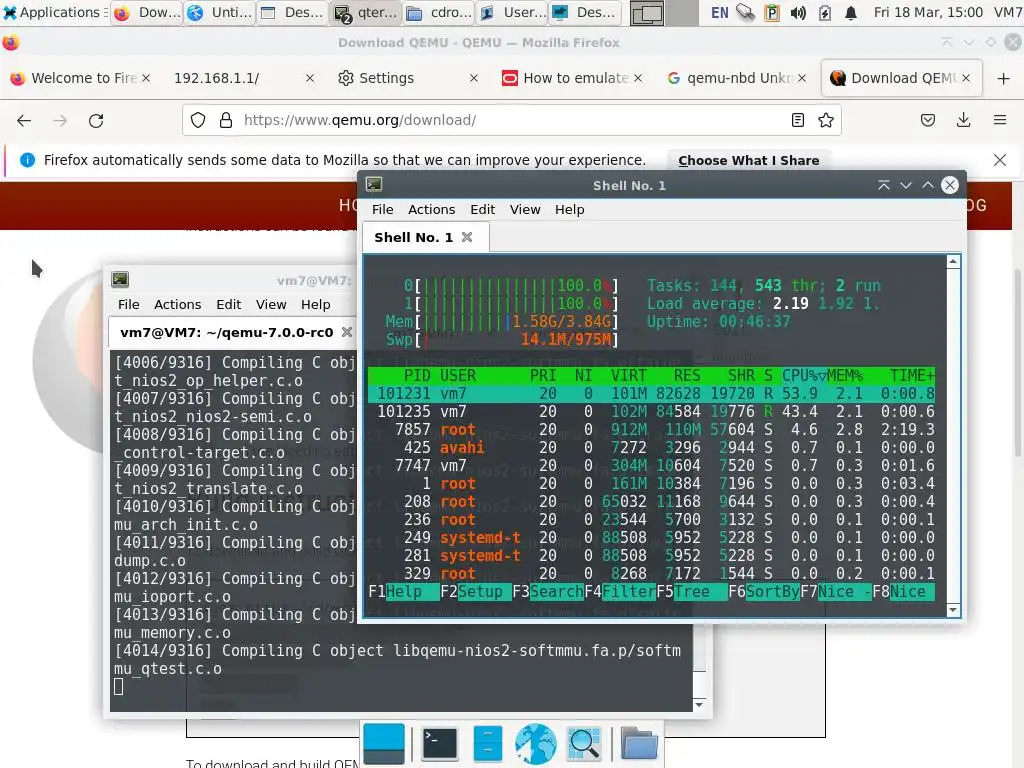The height and width of the screenshot is (768, 1024).
Task: Close the vm7@VM7 qemu terminal tab
Action: pos(347,332)
